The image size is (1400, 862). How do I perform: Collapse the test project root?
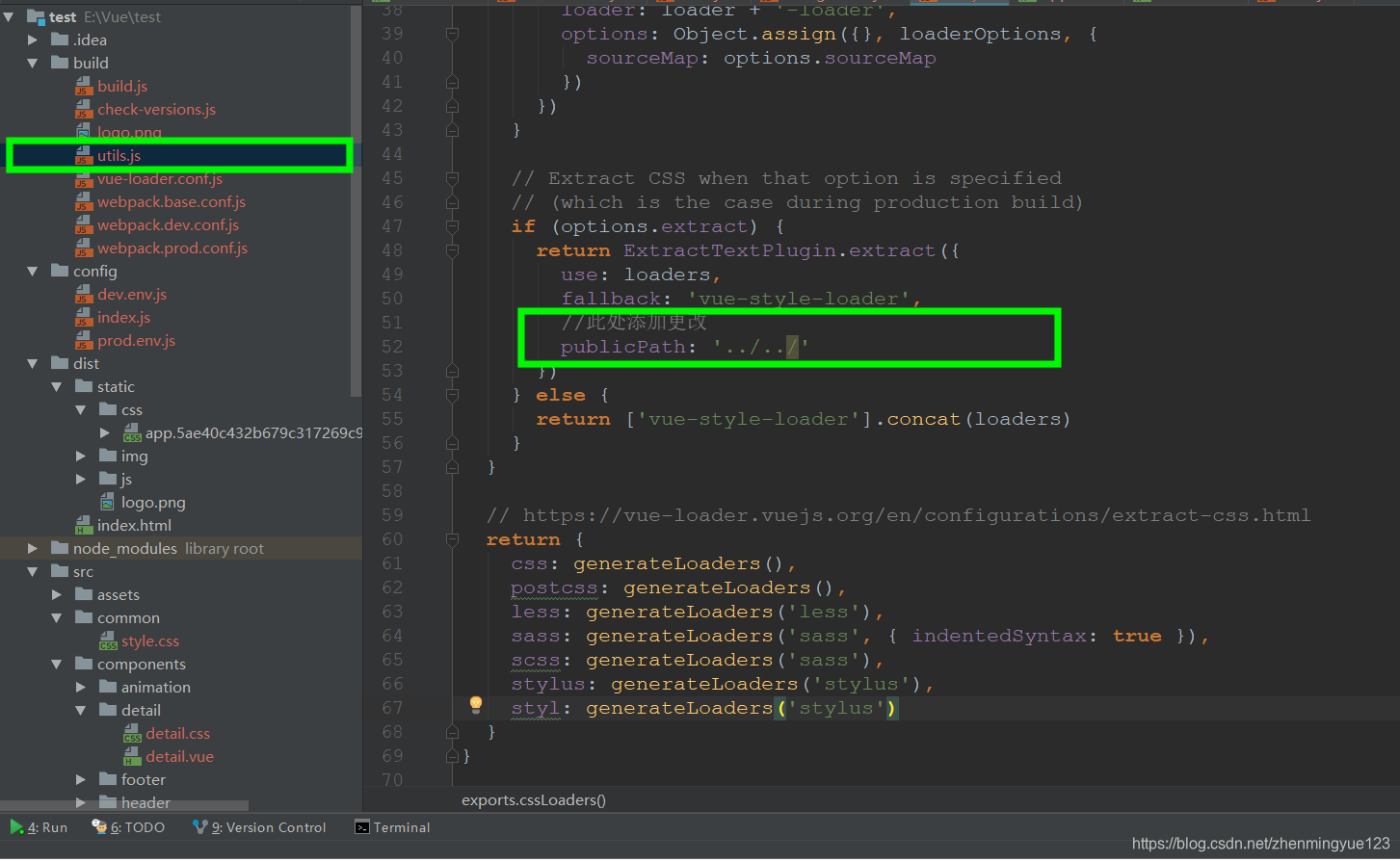pyautogui.click(x=9, y=16)
